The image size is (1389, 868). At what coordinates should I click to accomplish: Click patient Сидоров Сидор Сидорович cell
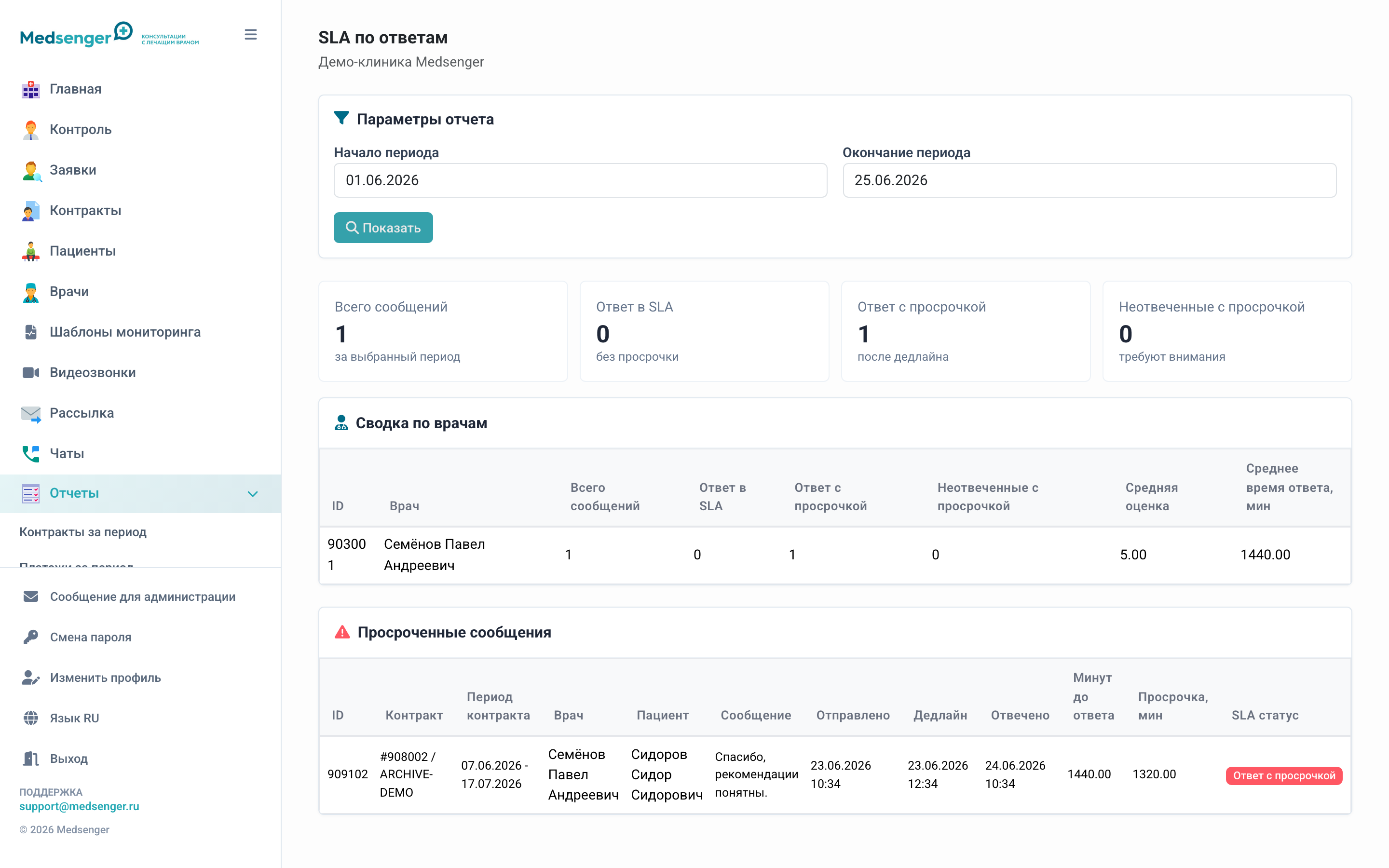[667, 774]
